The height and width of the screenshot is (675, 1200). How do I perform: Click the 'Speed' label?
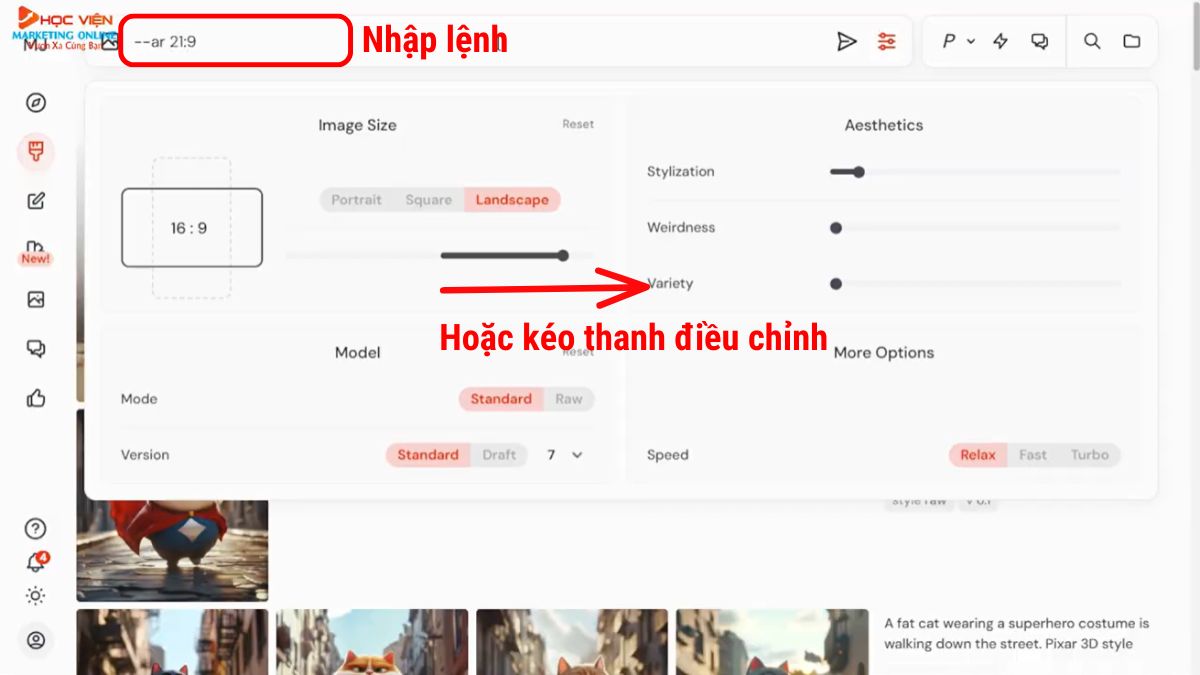668,455
